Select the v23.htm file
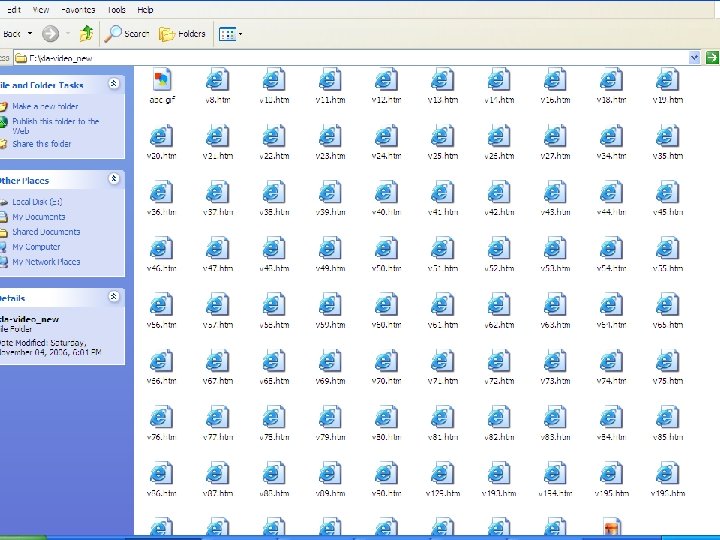720x540 pixels. pyautogui.click(x=330, y=142)
